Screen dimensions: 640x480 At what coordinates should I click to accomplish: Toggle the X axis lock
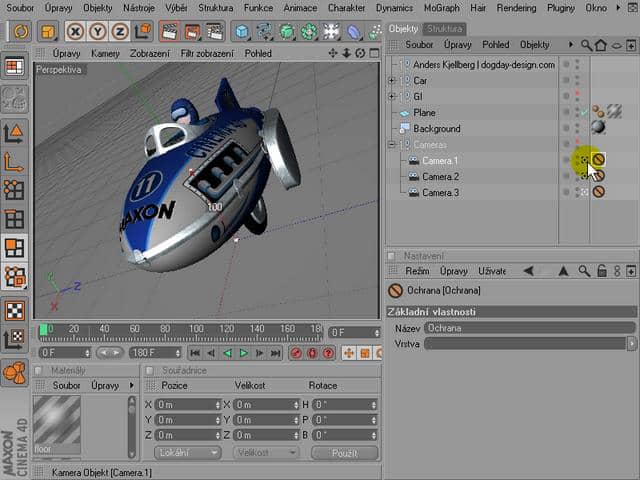click(x=75, y=31)
